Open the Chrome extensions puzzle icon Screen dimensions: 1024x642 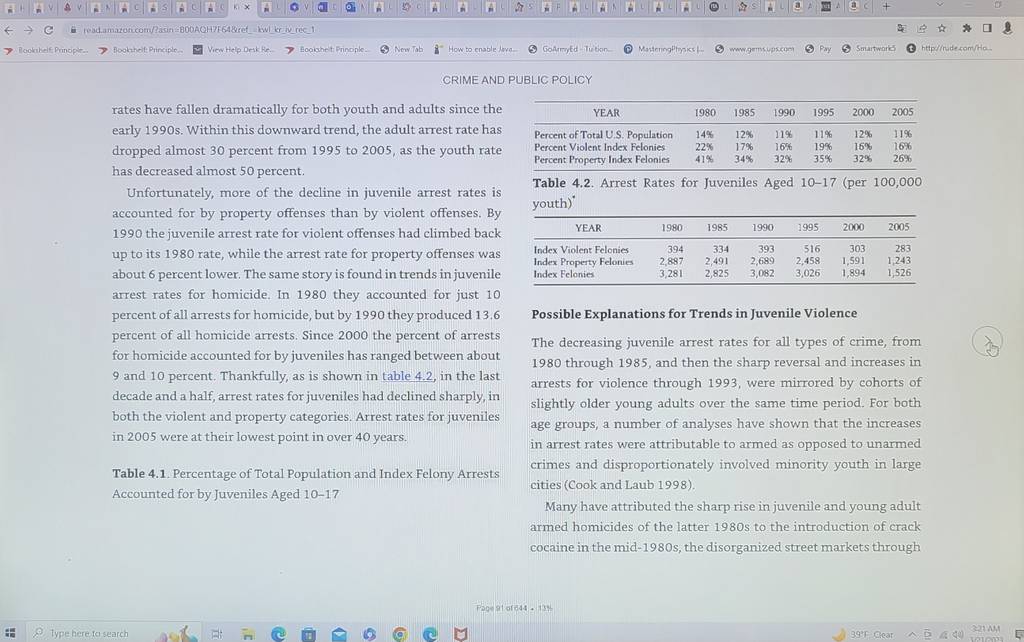coord(967,28)
